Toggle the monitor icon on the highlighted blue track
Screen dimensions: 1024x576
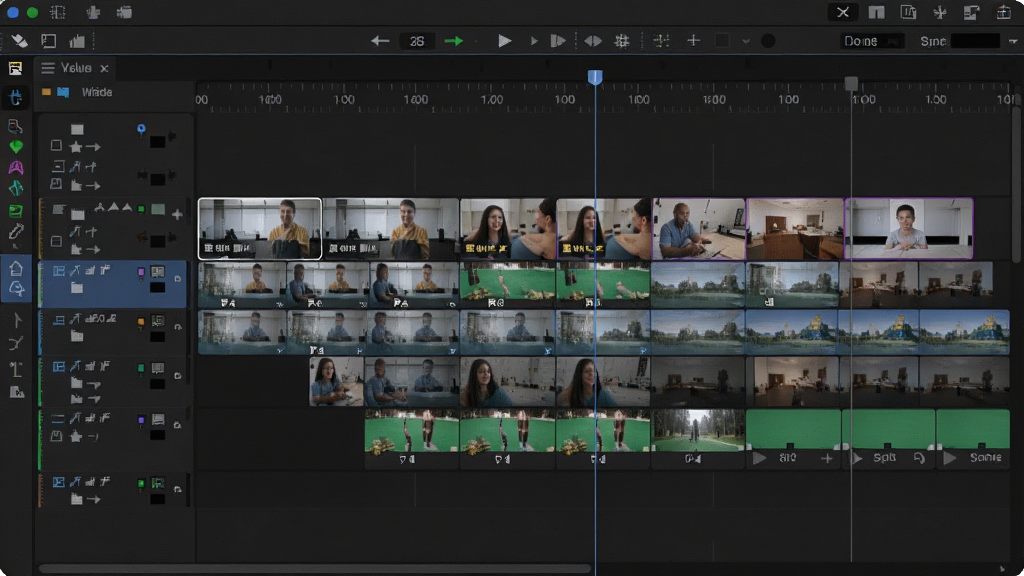pos(157,271)
